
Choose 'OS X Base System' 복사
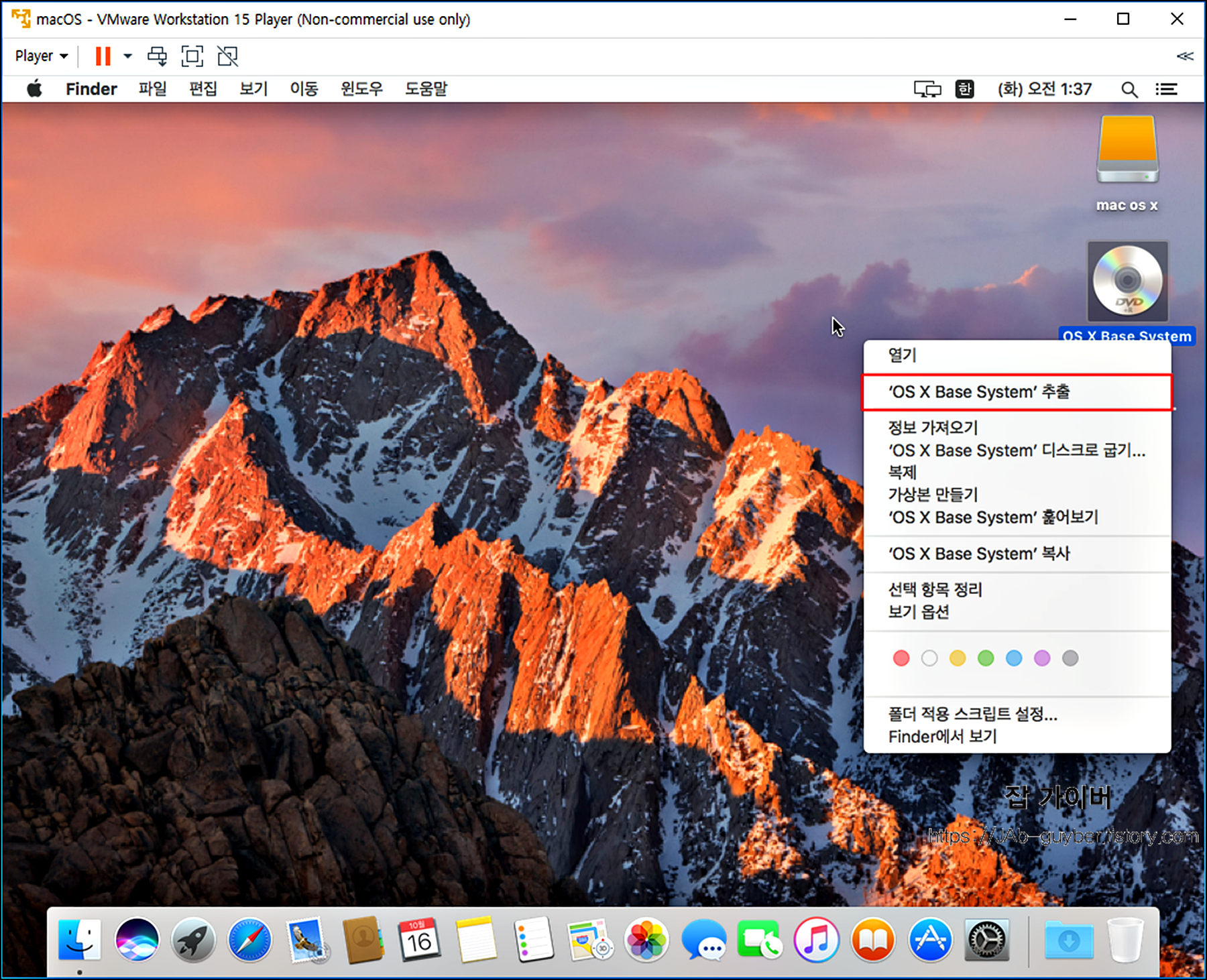[x=1017, y=554]
